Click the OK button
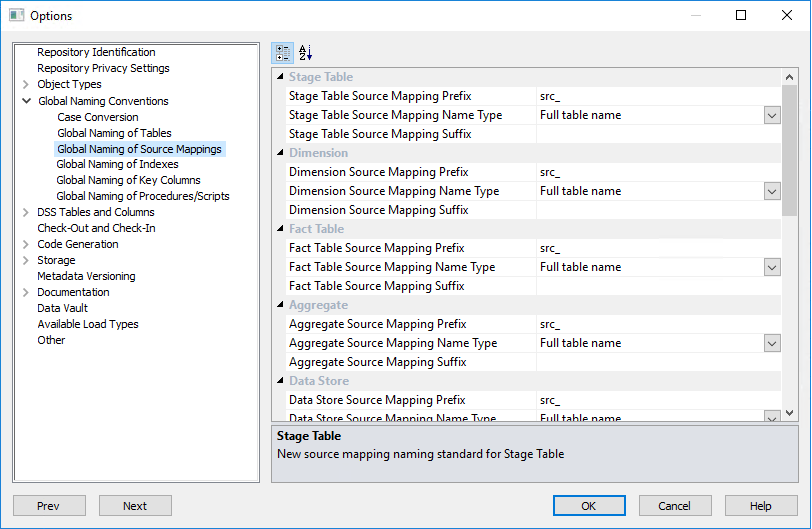Screen dimensions: 812x529 (589, 506)
